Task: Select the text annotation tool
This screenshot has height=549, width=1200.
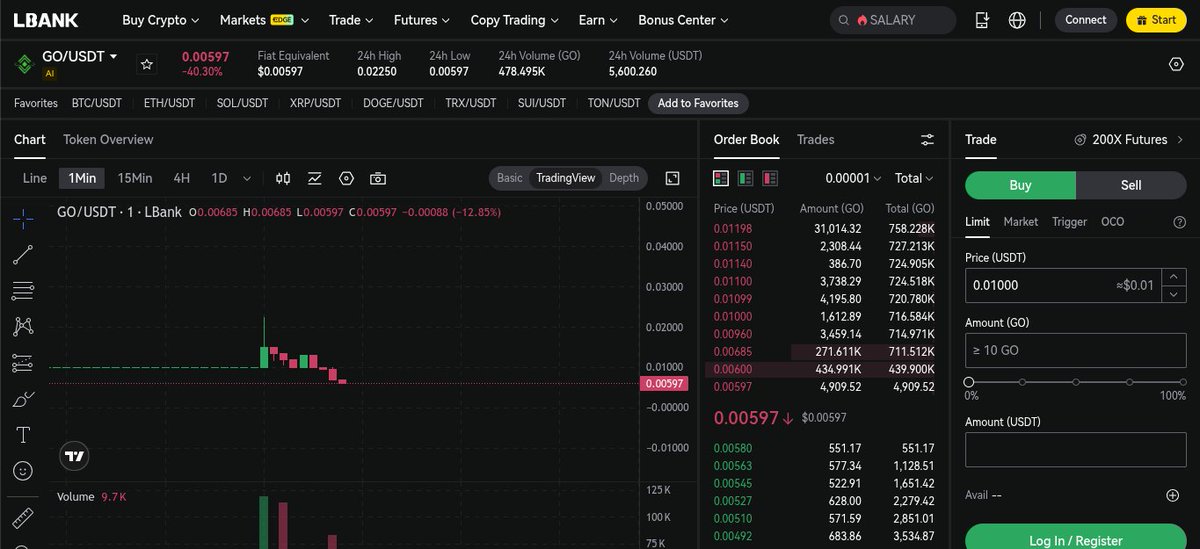Action: [23, 434]
